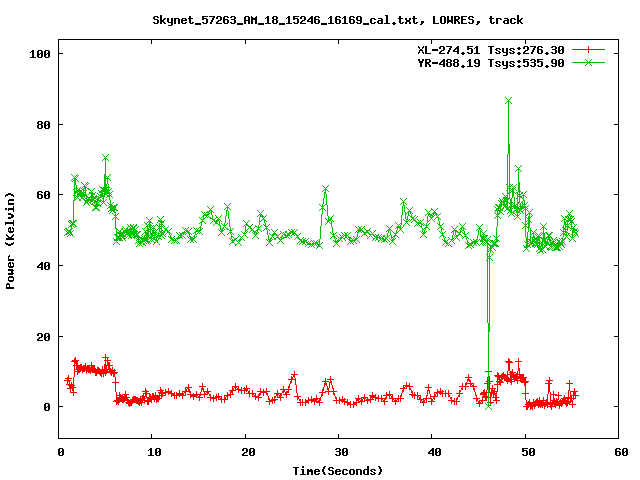Click legend entry YR-488.19 Tsys:535.90
This screenshot has width=640, height=480.
[491, 63]
